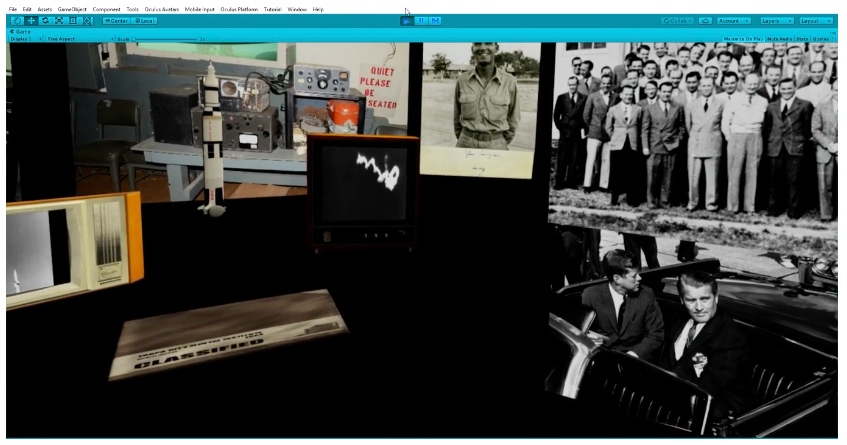The height and width of the screenshot is (445, 847).
Task: Click the Play button to stop playing
Action: pos(406,21)
